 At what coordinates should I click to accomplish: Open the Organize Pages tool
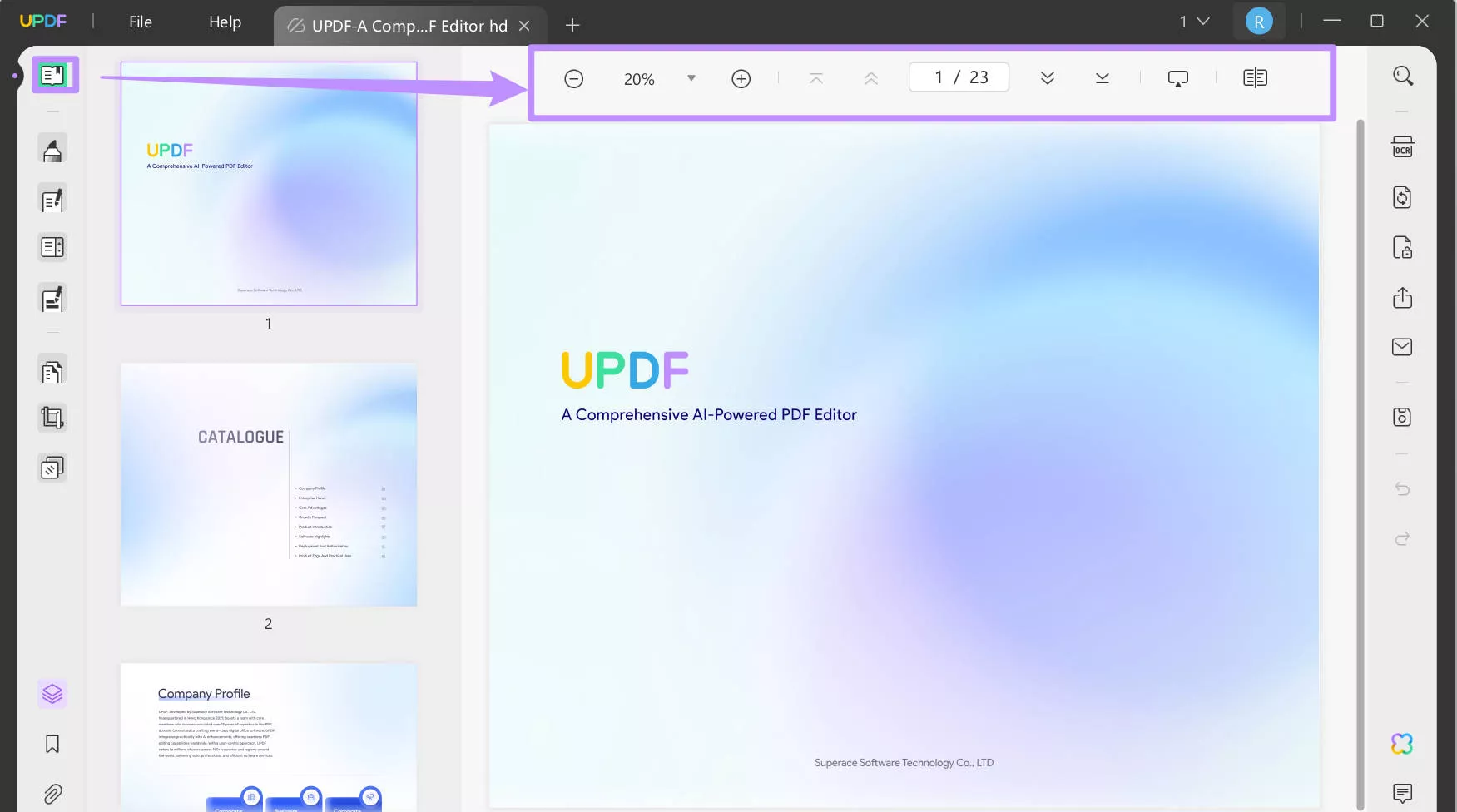(52, 370)
